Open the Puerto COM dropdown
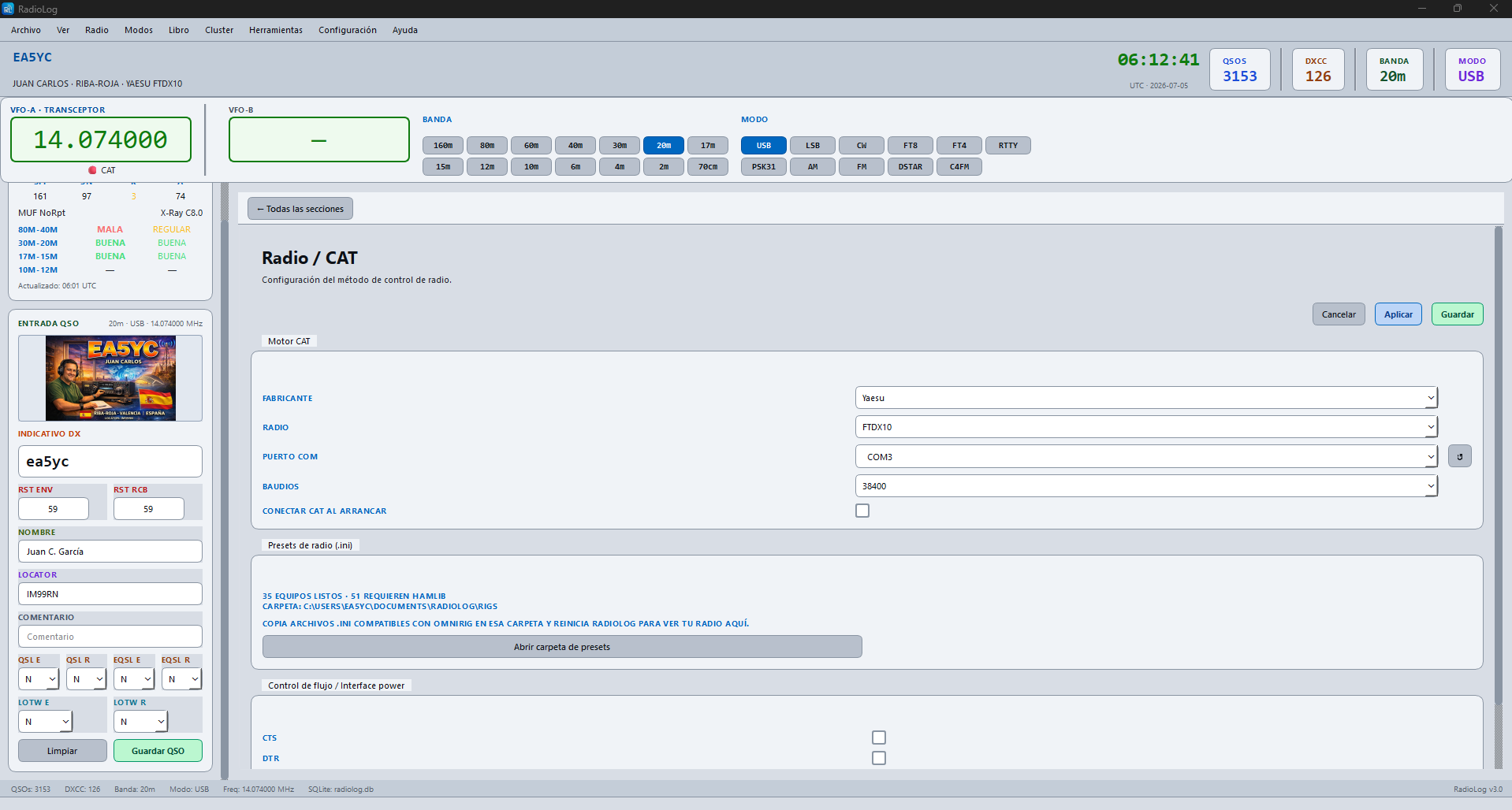Image resolution: width=1512 pixels, height=810 pixels. point(1146,457)
